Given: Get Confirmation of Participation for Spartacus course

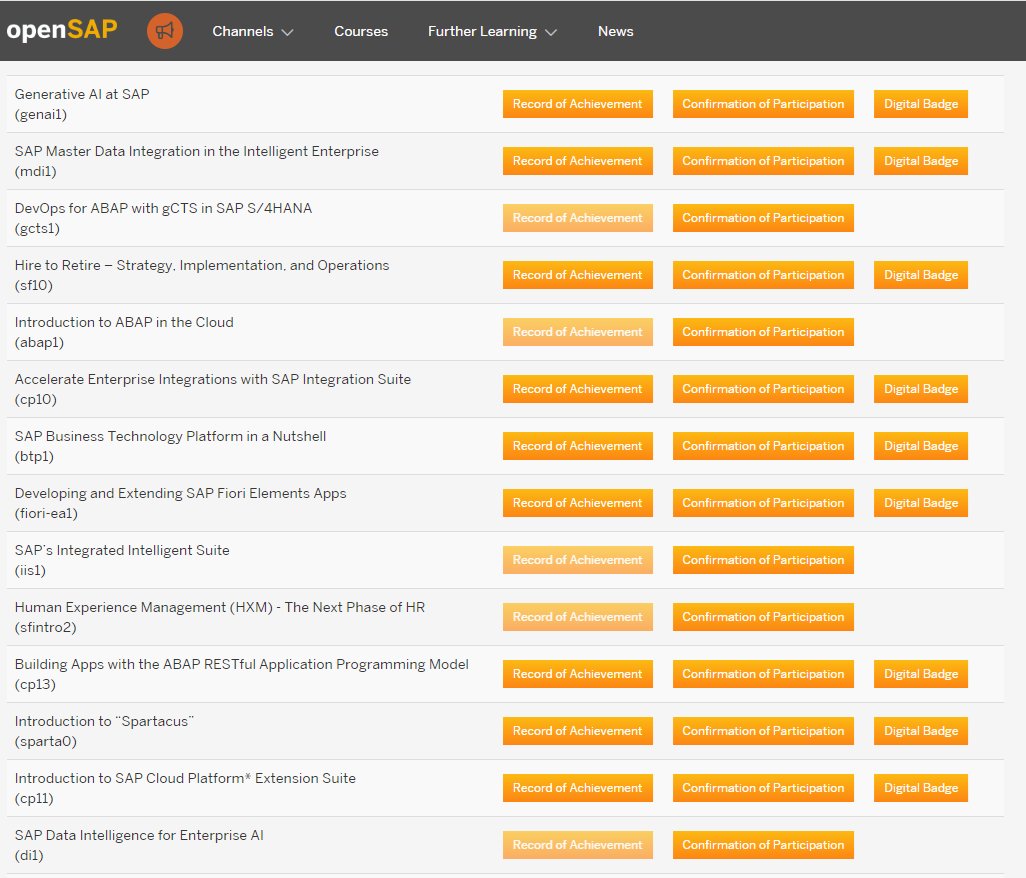Looking at the screenshot, I should [x=763, y=730].
